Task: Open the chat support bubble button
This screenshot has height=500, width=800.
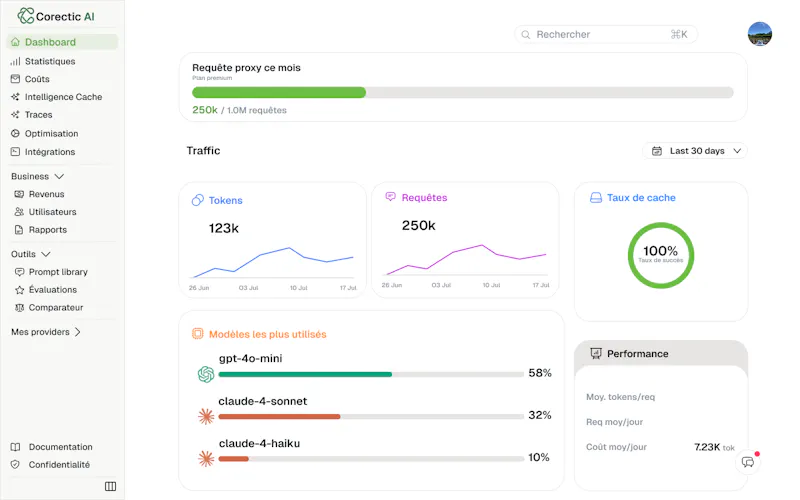Action: pos(748,462)
